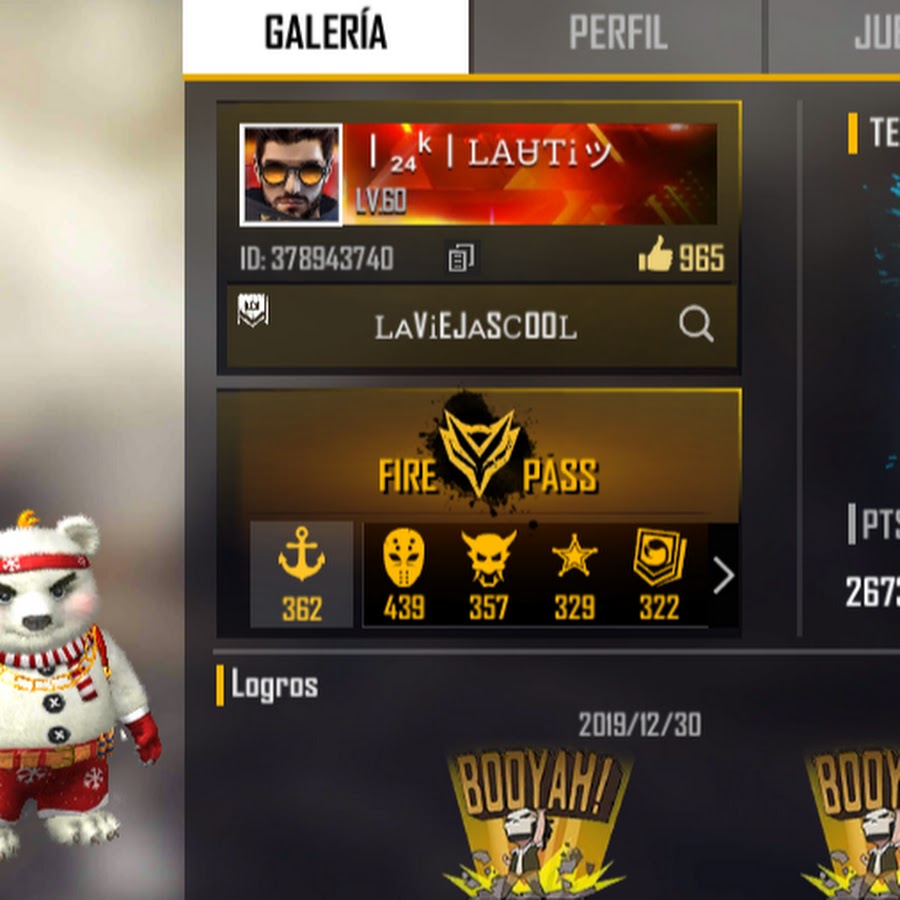
Task: Select the shield emblem badge showing 322
Action: [x=660, y=574]
